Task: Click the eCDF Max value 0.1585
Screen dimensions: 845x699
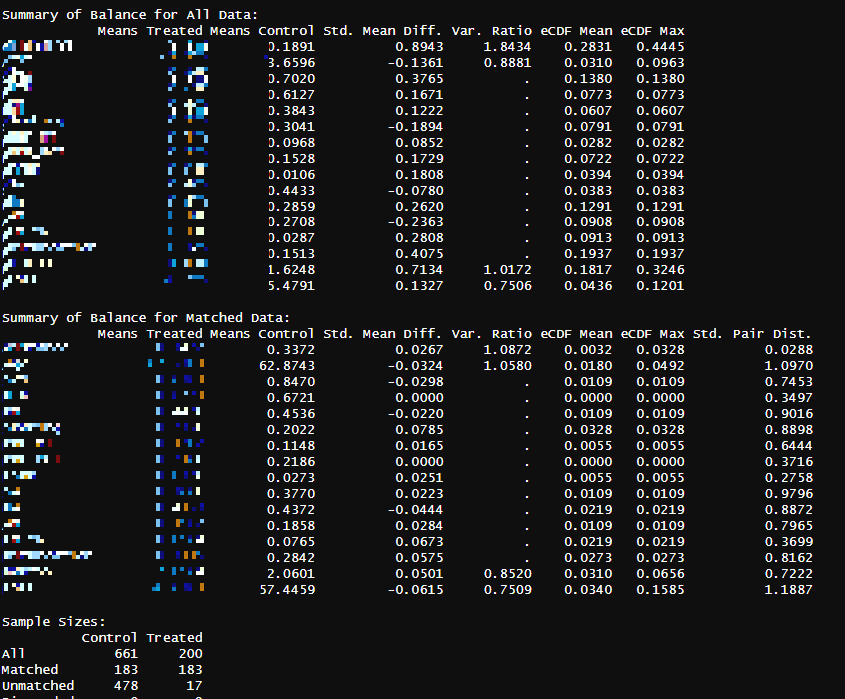Action: pyautogui.click(x=660, y=590)
